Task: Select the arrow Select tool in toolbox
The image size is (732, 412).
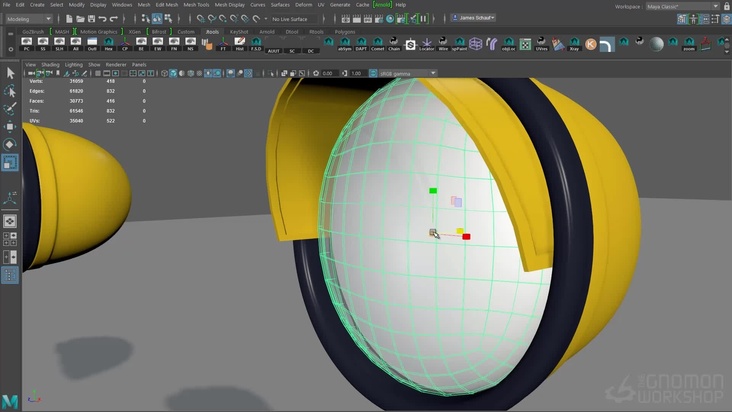Action: (10, 73)
